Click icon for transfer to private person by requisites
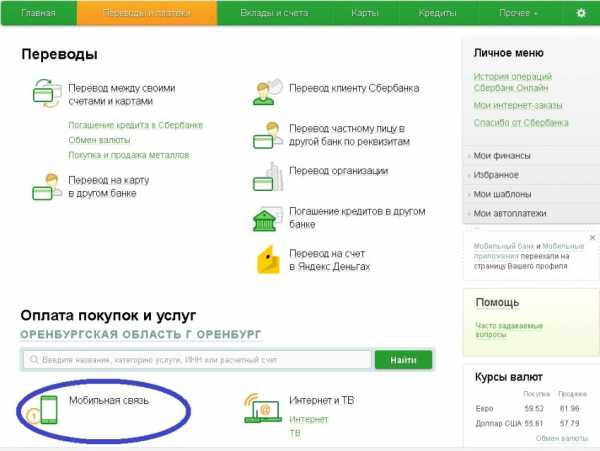This screenshot has width=600, height=451. [x=268, y=135]
